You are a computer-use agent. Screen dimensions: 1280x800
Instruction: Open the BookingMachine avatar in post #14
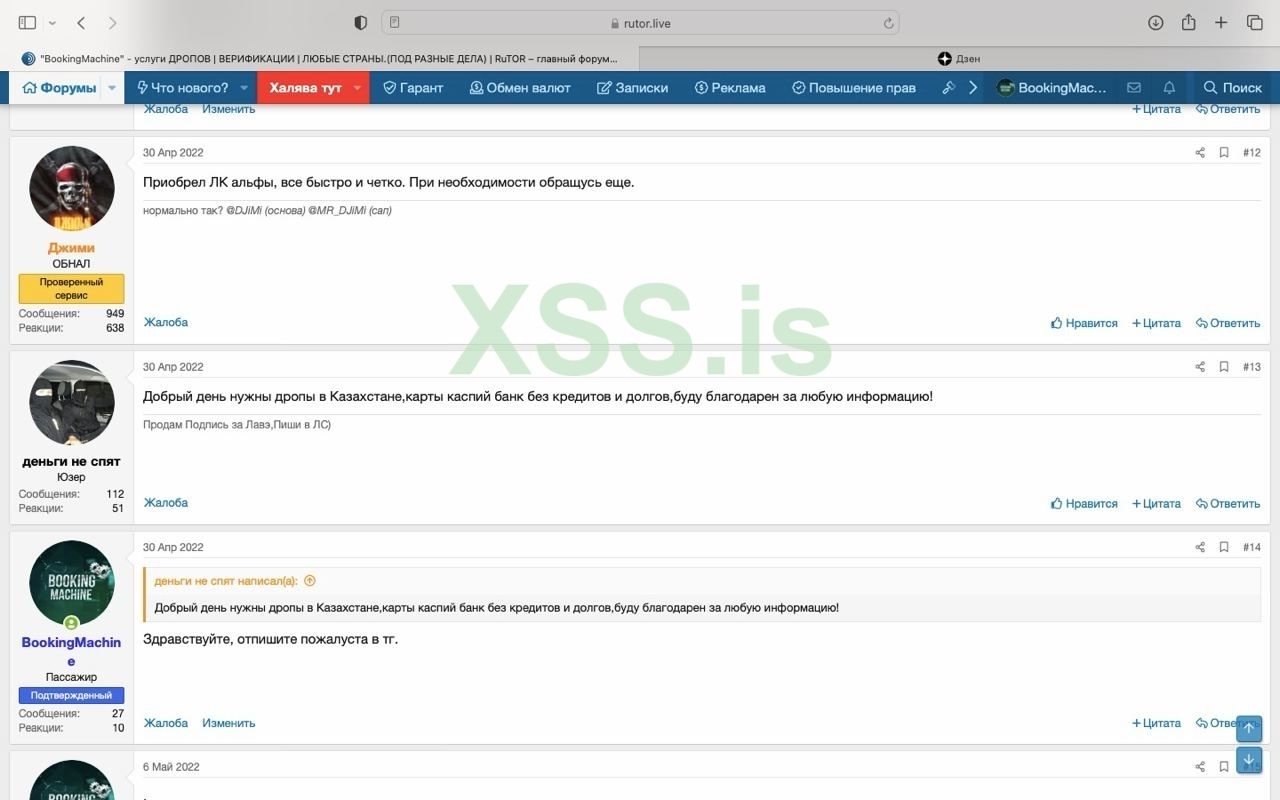tap(72, 583)
